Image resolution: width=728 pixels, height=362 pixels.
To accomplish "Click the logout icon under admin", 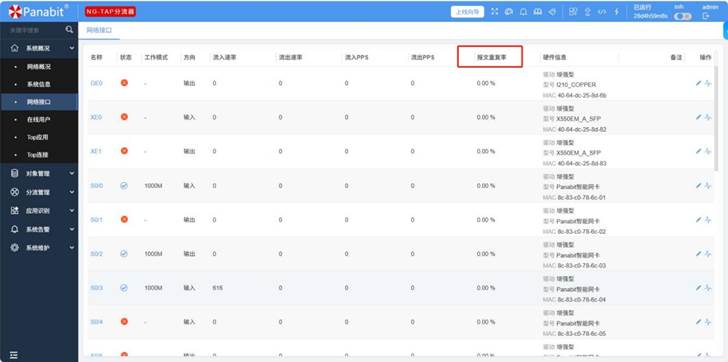I will coord(706,16).
